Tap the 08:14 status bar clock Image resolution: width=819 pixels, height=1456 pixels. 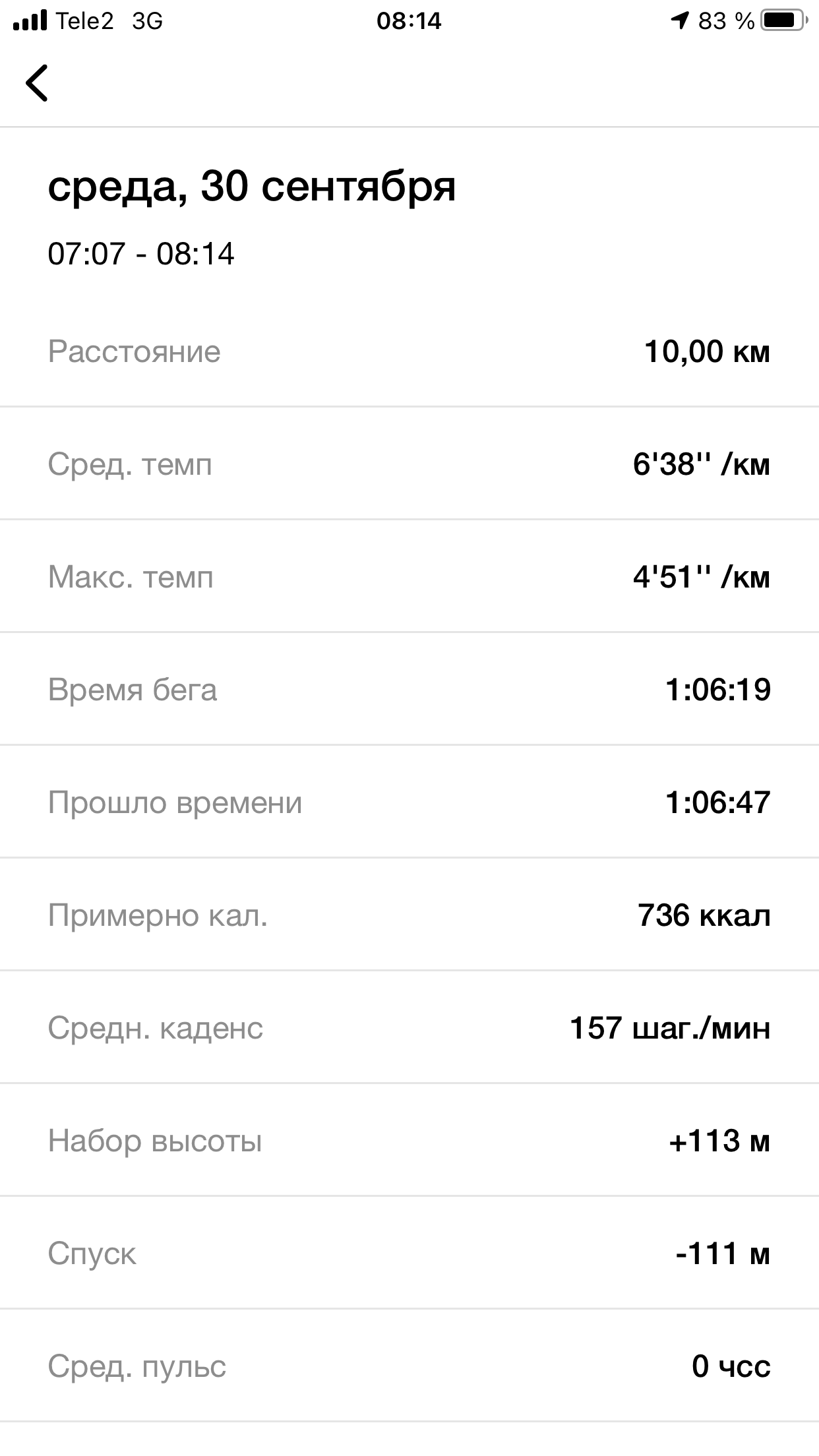(409, 21)
